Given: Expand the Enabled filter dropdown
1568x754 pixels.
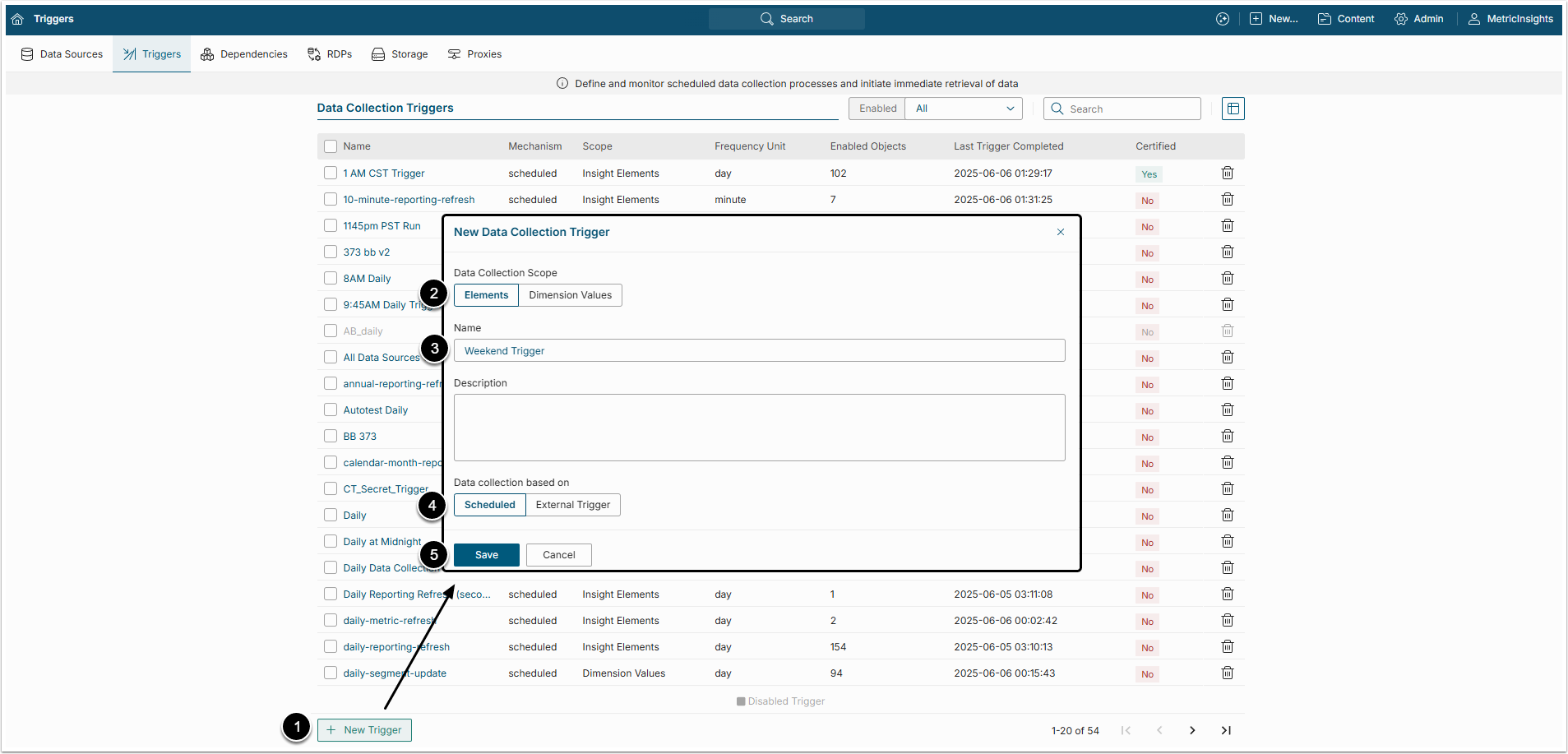Looking at the screenshot, I should 964,109.
